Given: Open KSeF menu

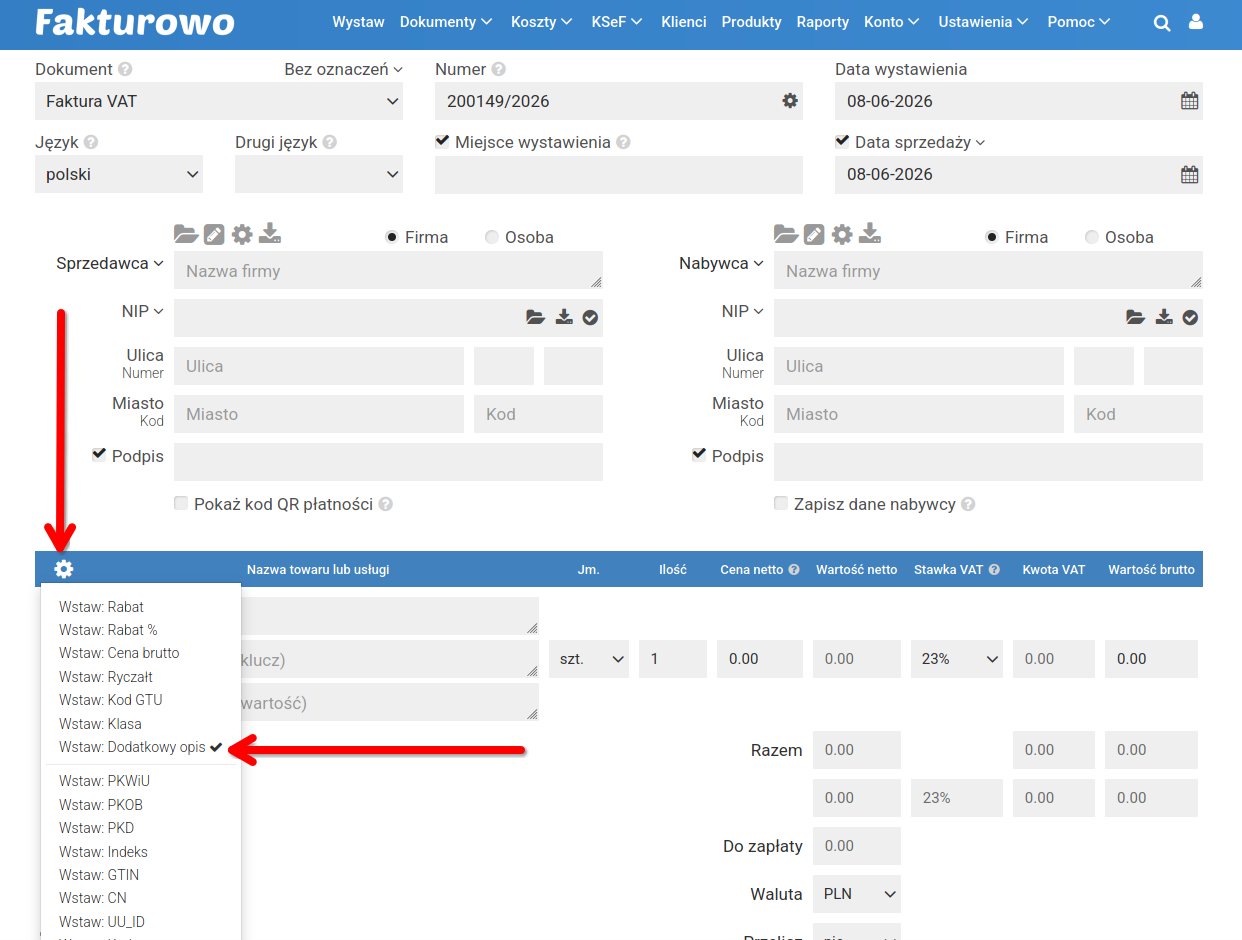Looking at the screenshot, I should coord(617,22).
